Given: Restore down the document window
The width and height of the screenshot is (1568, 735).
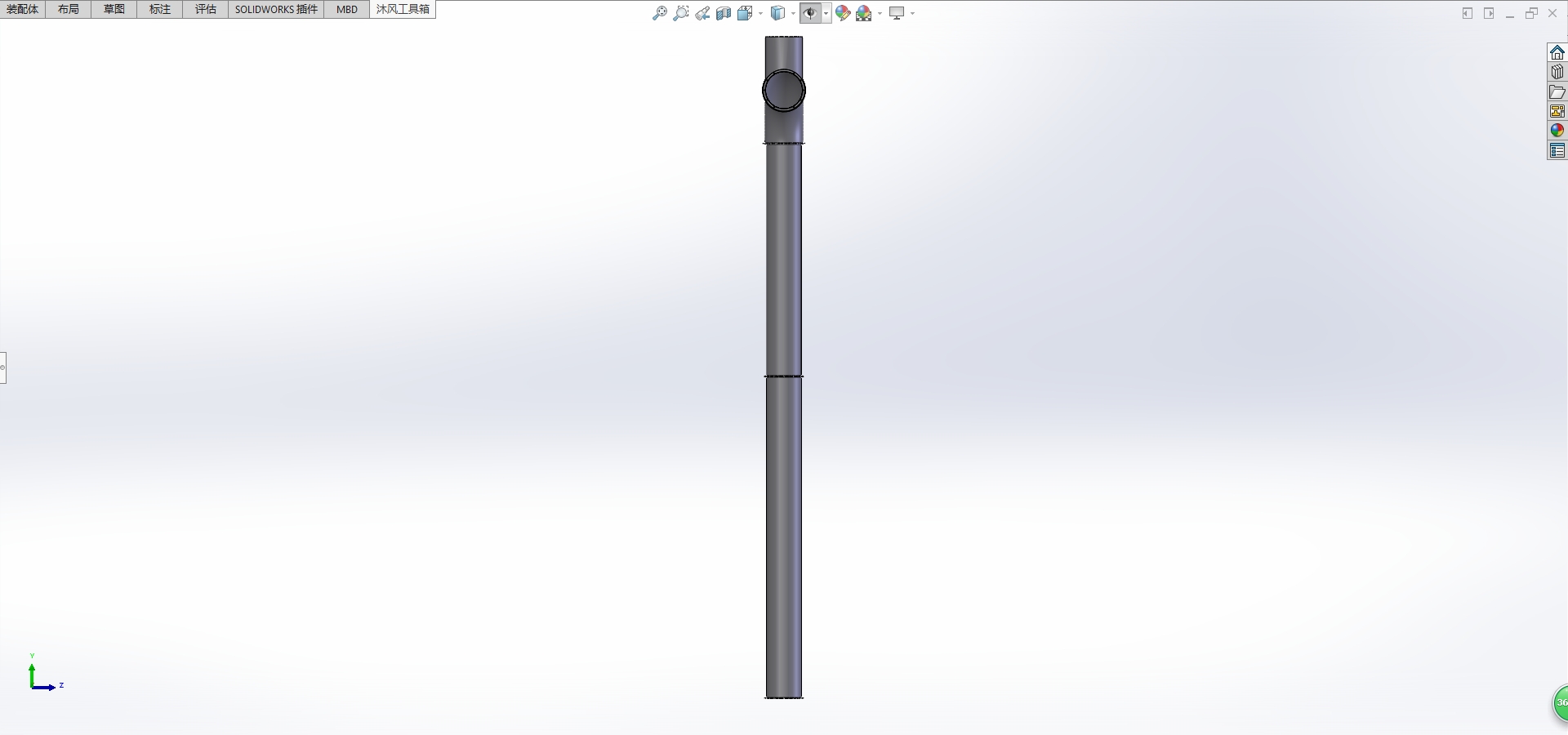Looking at the screenshot, I should coord(1531,13).
